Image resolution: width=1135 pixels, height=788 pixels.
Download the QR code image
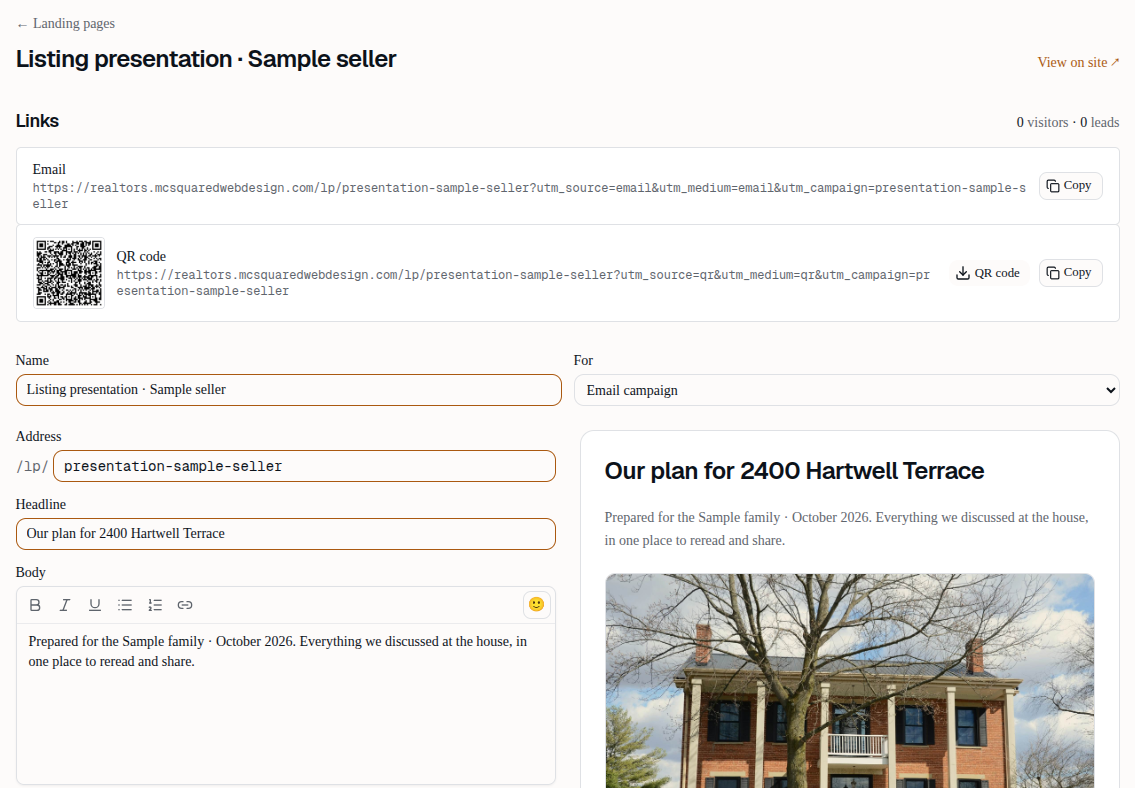(x=988, y=273)
